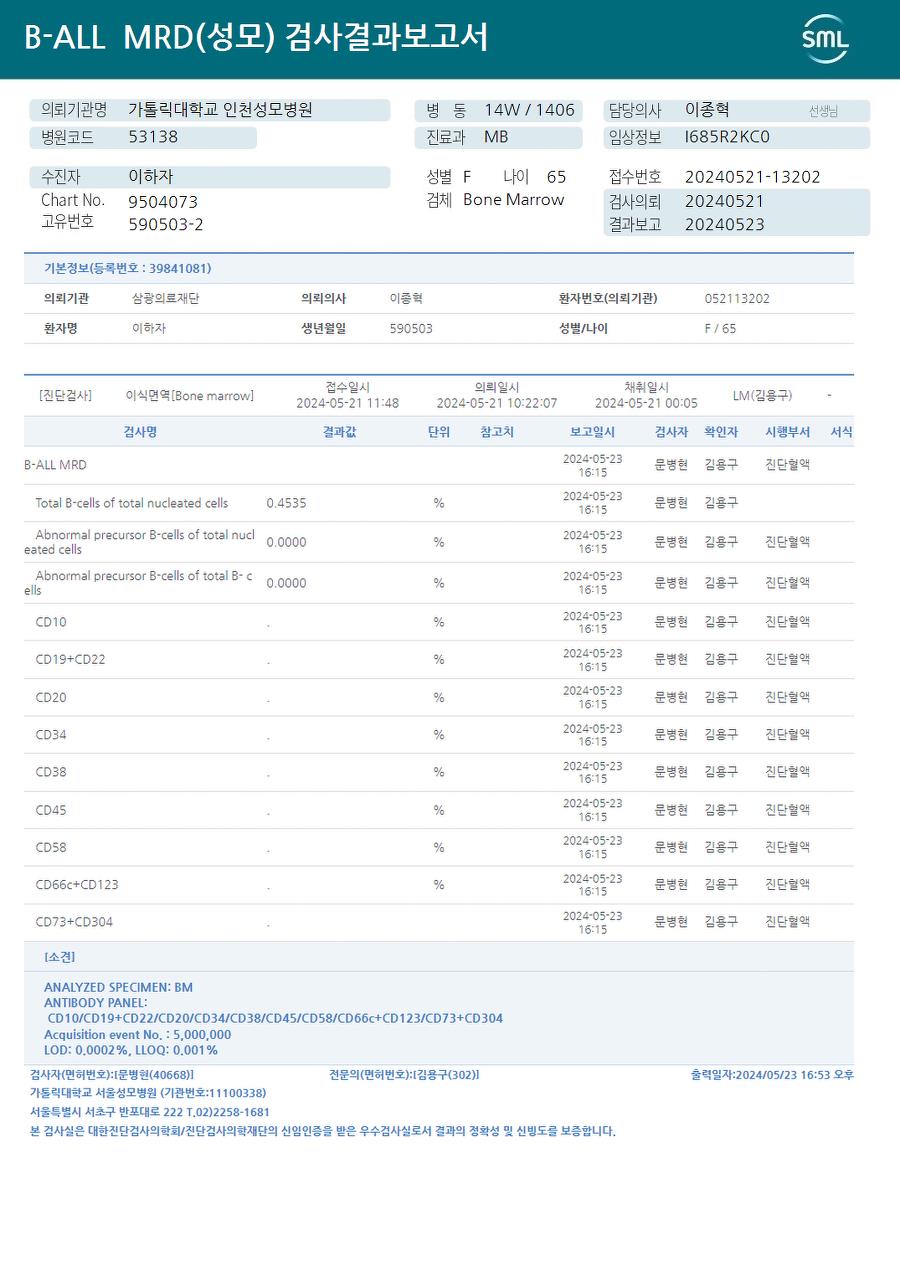Viewport: 900px width, 1271px height.
Task: Select the 병원코드 field value 53138
Action: tap(153, 137)
